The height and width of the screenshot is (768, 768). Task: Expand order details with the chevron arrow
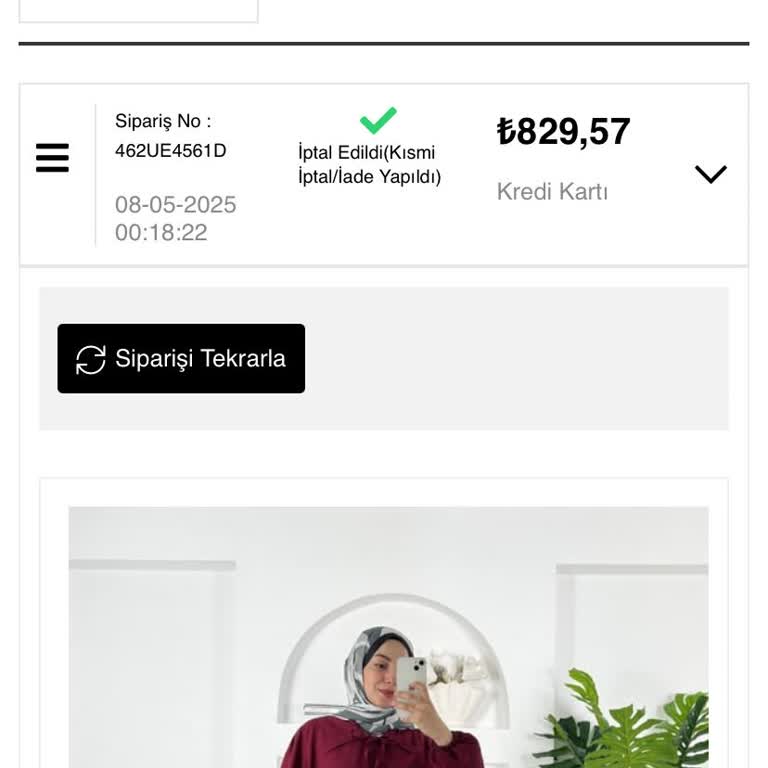710,174
